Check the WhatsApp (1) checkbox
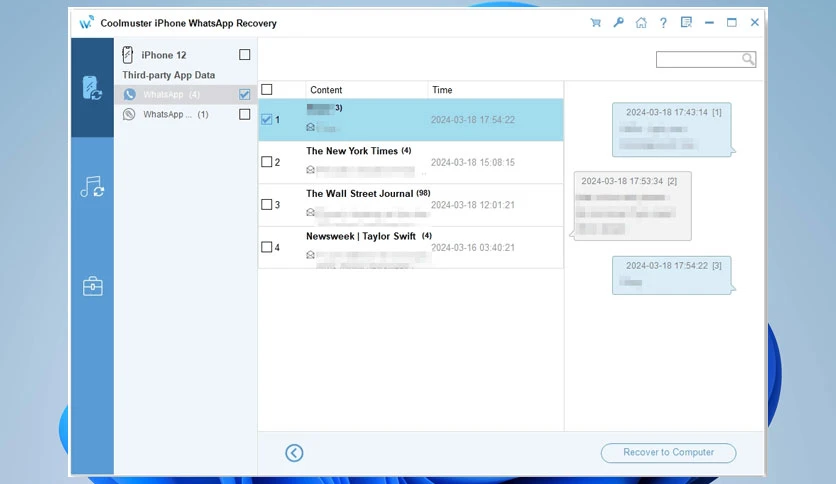 244,114
